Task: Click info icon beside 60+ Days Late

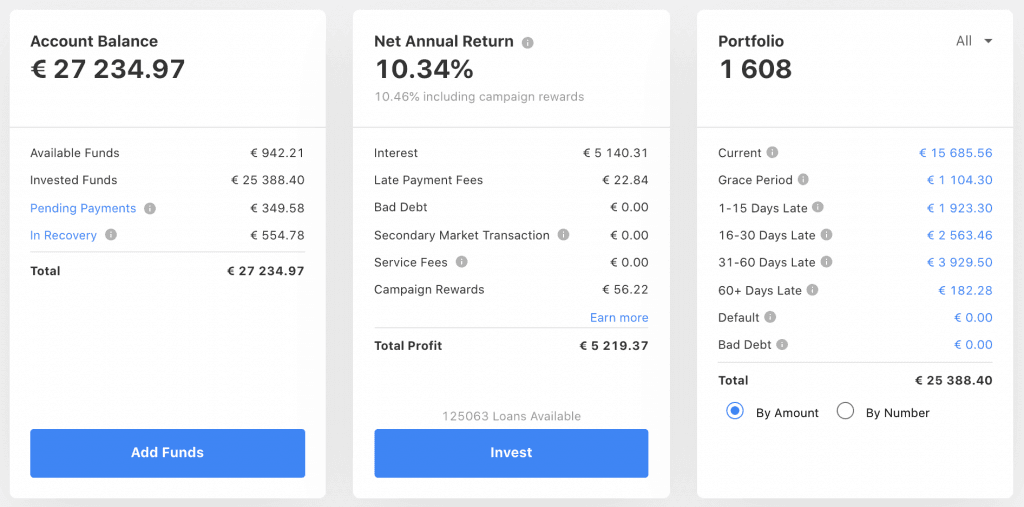Action: click(813, 290)
